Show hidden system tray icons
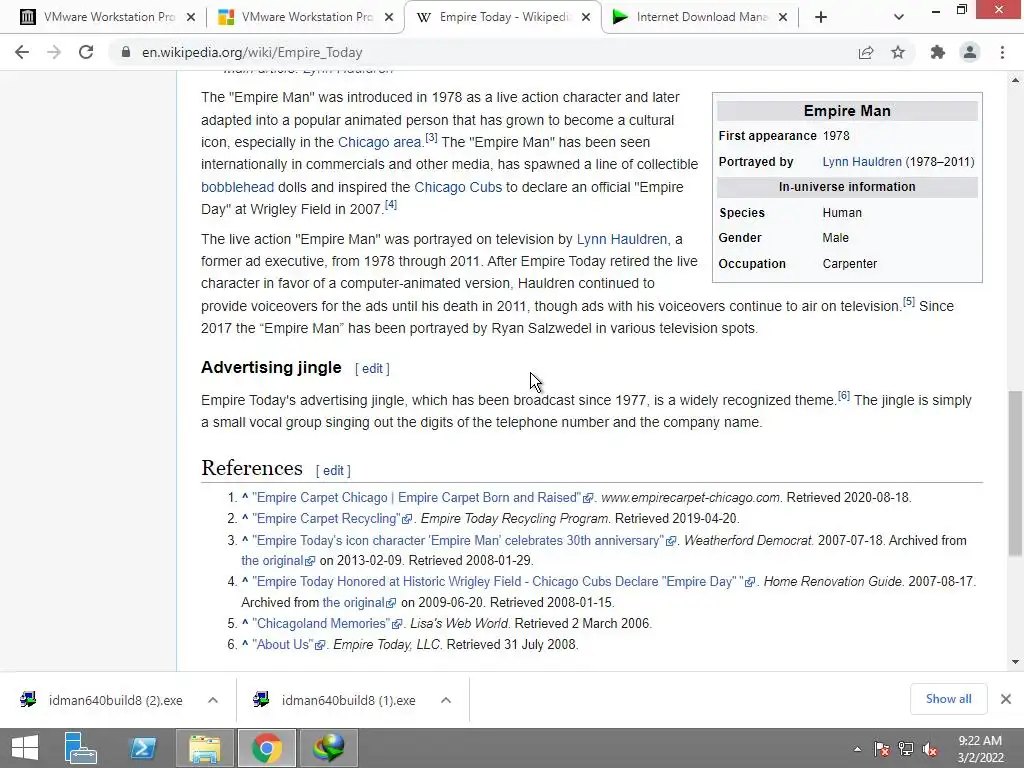 857,749
